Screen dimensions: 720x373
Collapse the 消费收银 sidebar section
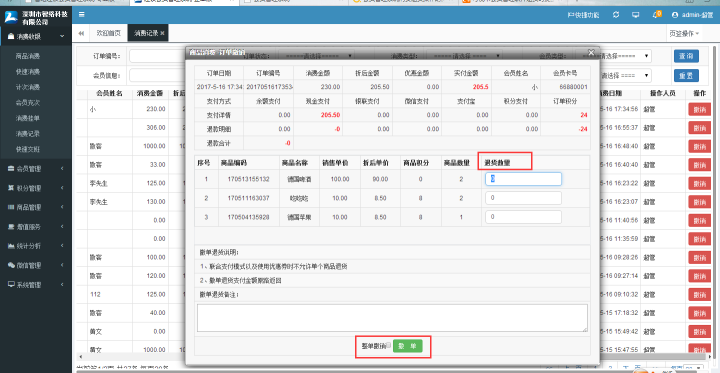point(35,36)
